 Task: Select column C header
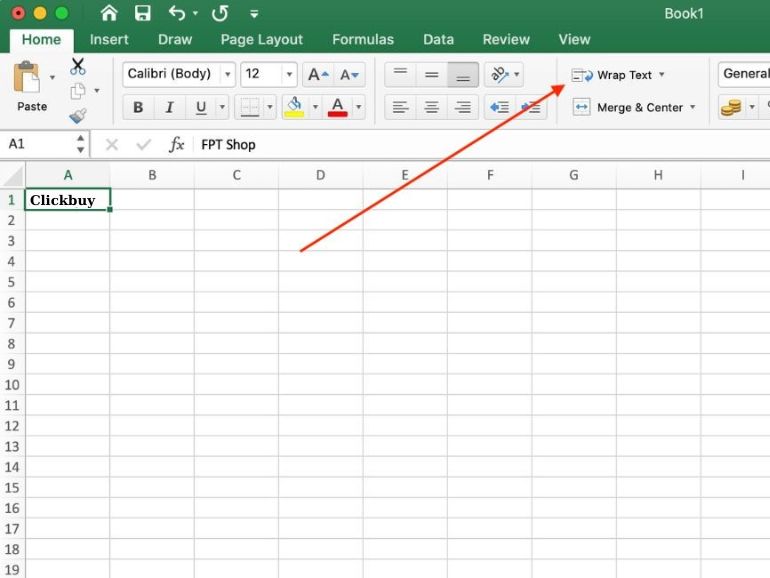[x=236, y=175]
